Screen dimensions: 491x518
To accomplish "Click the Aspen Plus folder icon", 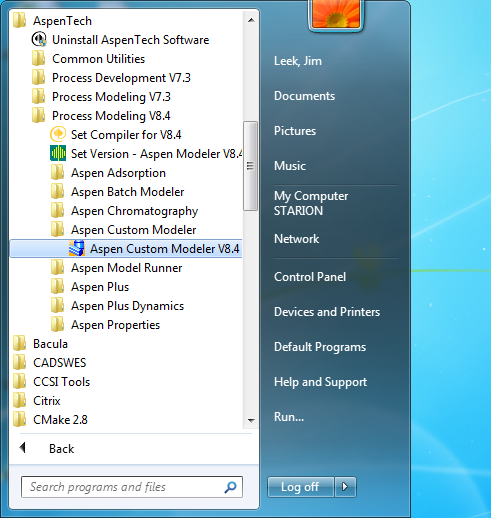I will (58, 286).
